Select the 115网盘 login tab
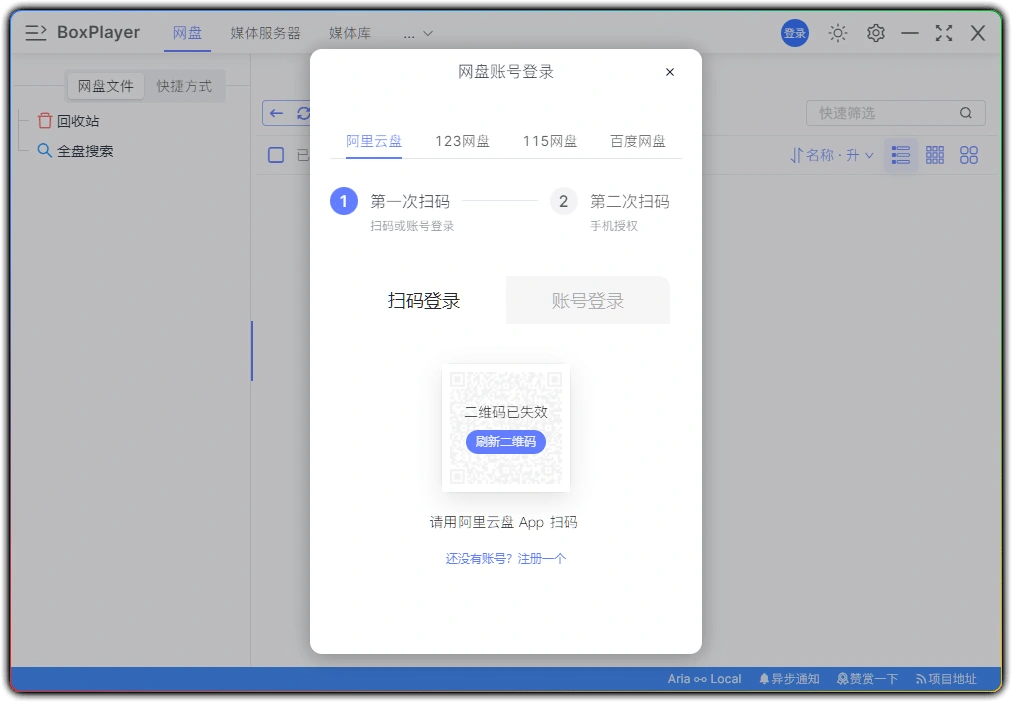The image size is (1012, 702). click(x=550, y=141)
